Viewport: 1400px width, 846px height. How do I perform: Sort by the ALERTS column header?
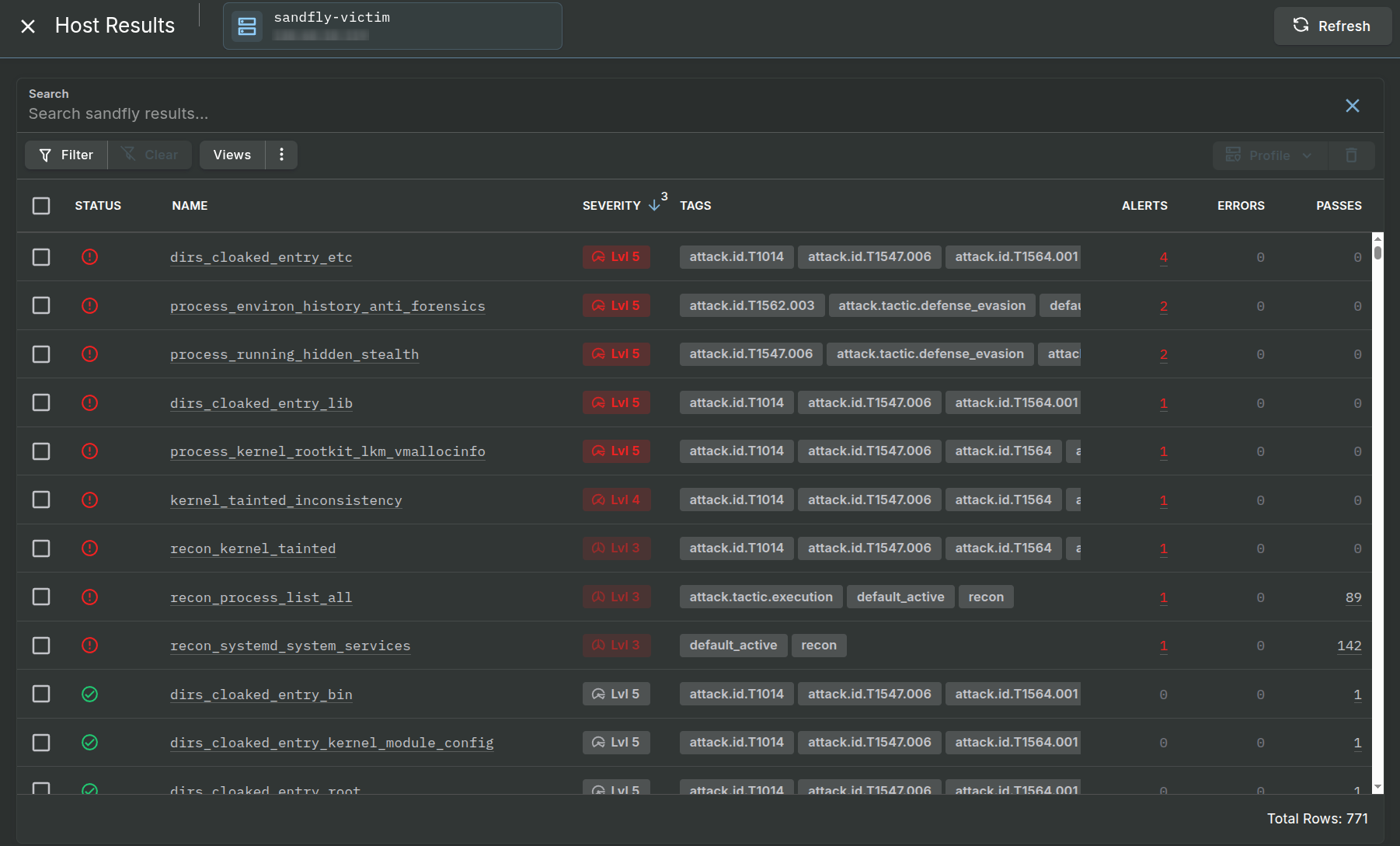tap(1144, 206)
